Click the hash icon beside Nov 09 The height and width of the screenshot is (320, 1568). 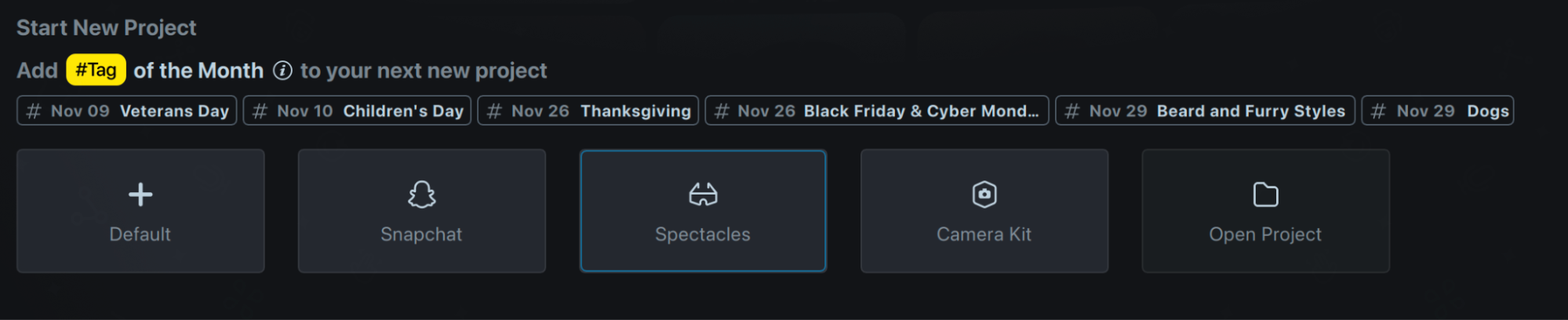(x=33, y=111)
